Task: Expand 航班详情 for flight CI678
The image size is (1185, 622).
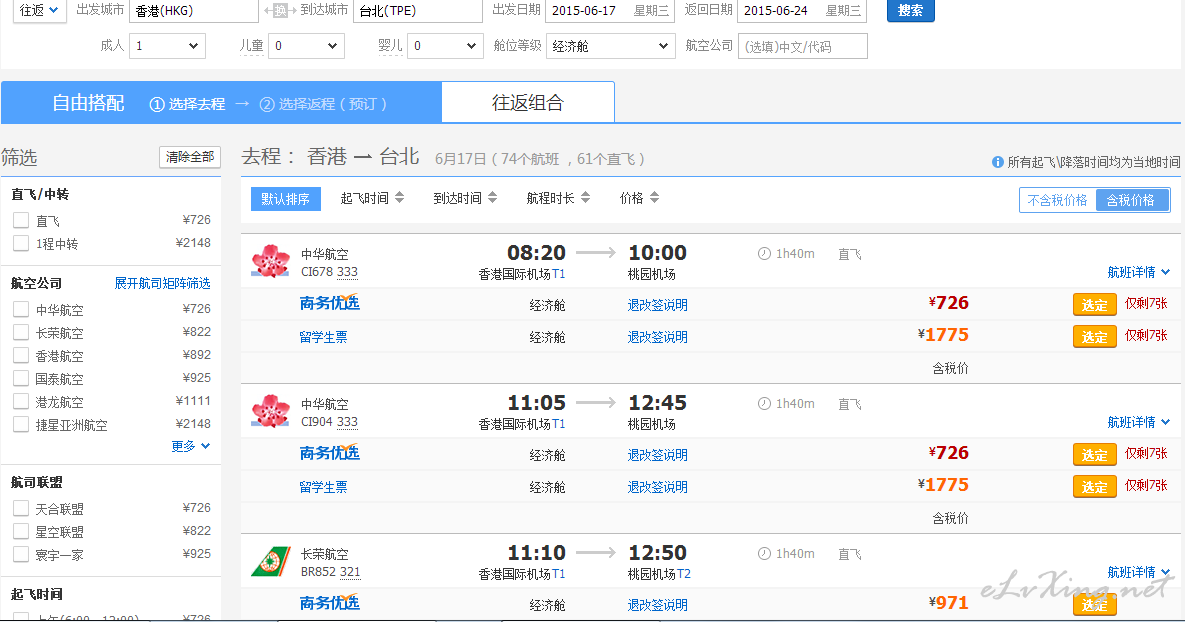Action: [x=1138, y=272]
